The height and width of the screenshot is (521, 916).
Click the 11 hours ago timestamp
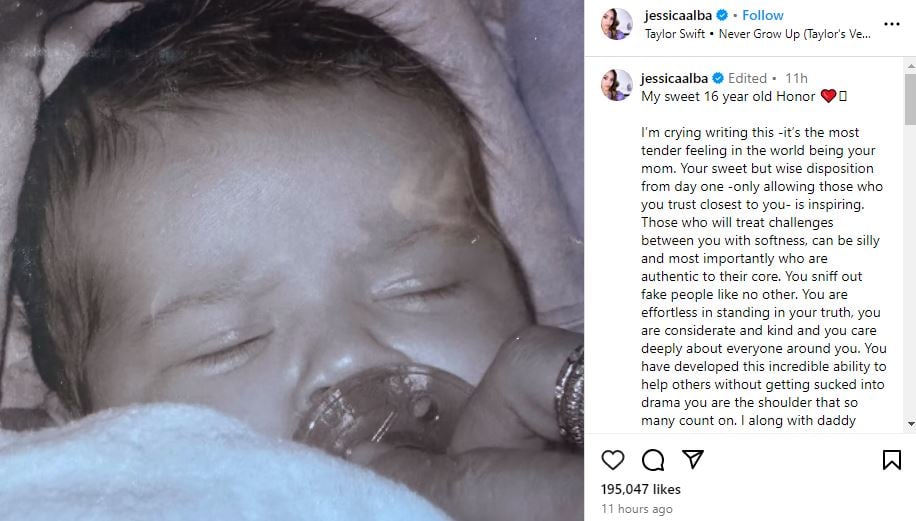(637, 509)
